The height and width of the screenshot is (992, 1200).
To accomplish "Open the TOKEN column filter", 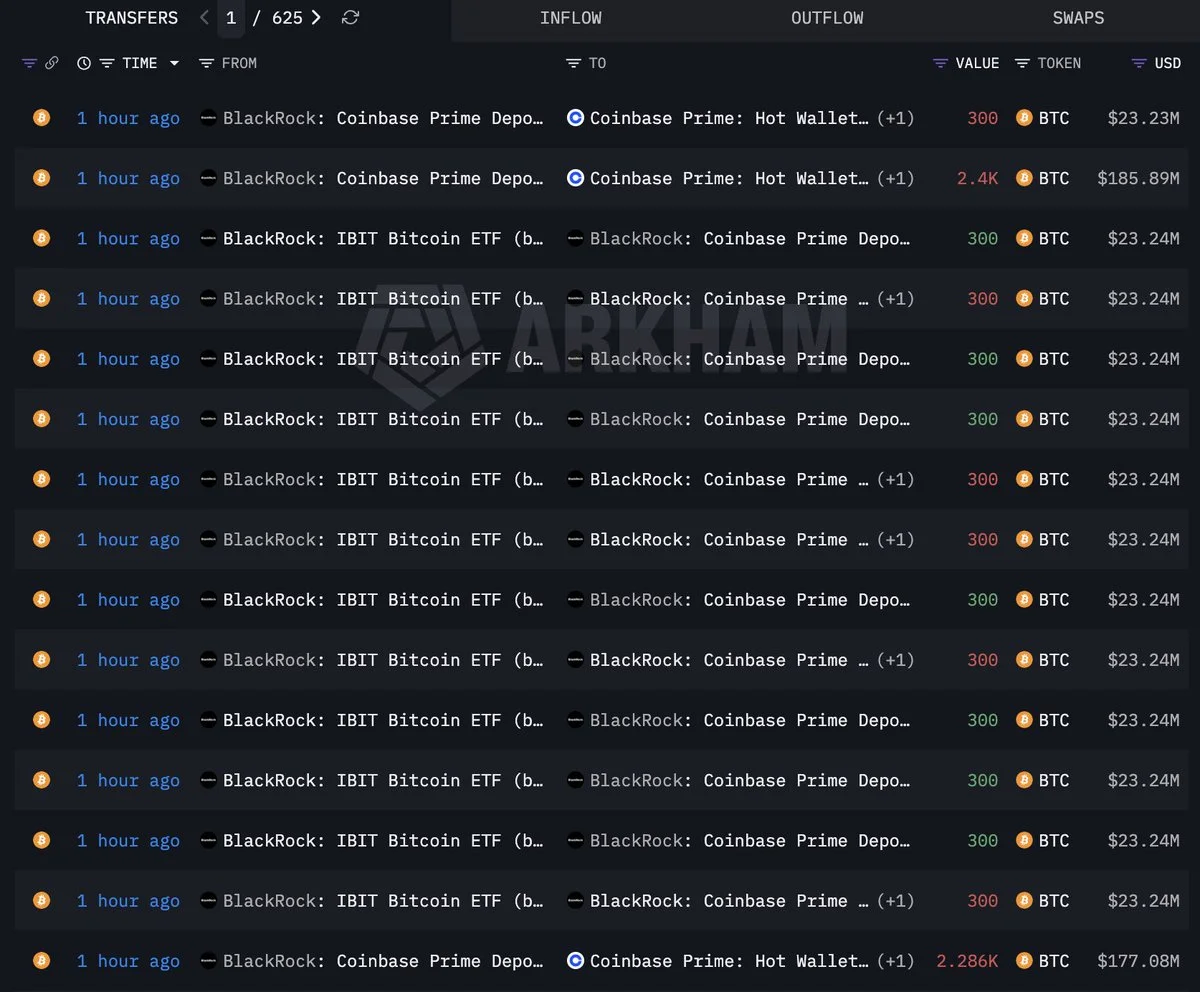I will click(x=1022, y=63).
